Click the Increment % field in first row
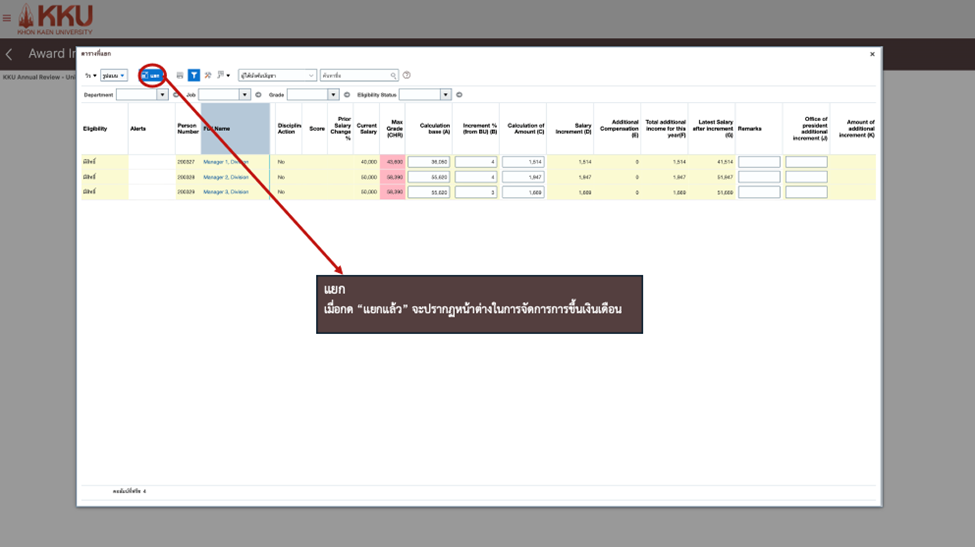Screen dimensions: 975x547 (x=476, y=162)
